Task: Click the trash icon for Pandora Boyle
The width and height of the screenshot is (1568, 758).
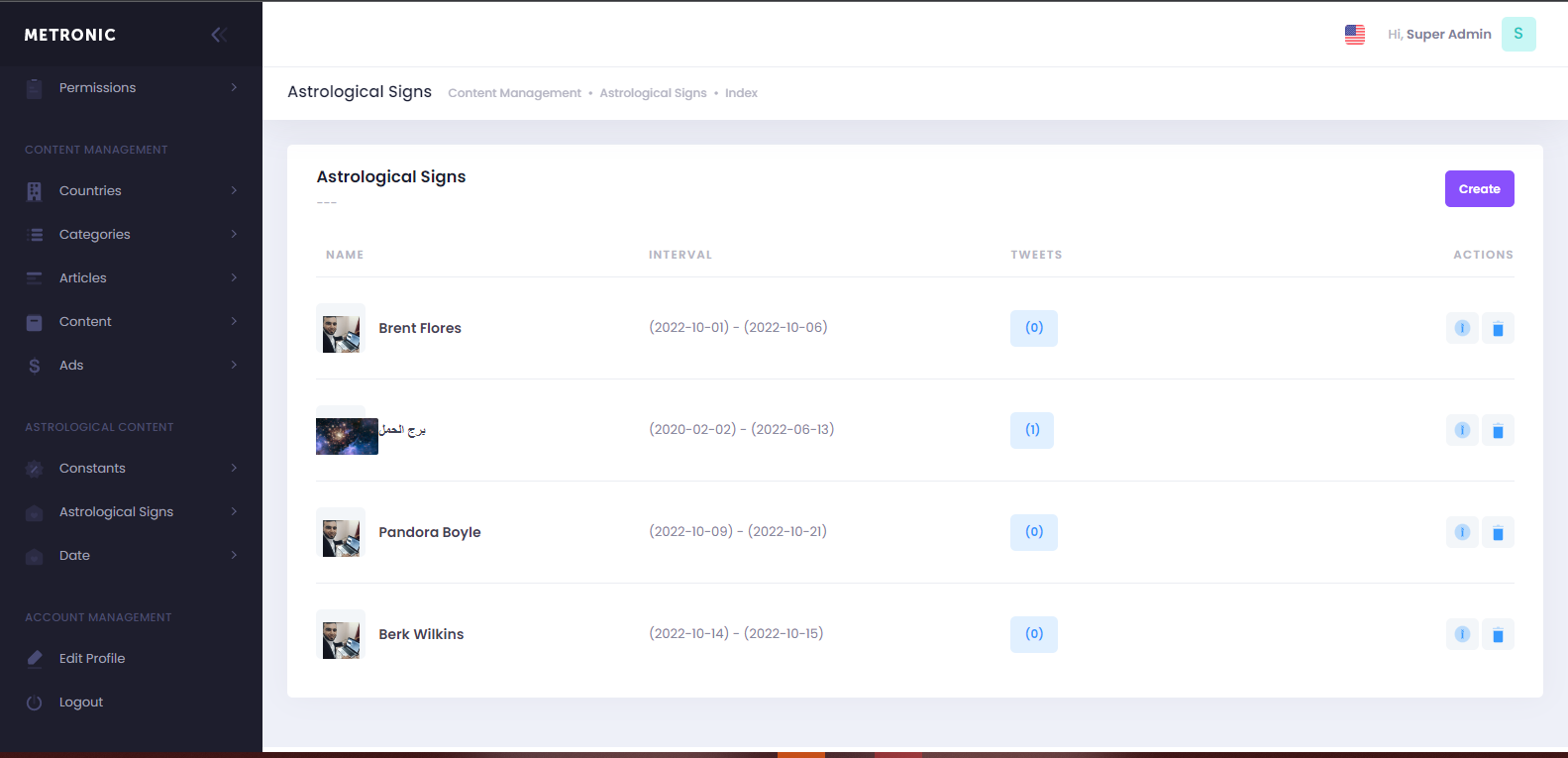Action: (x=1498, y=533)
